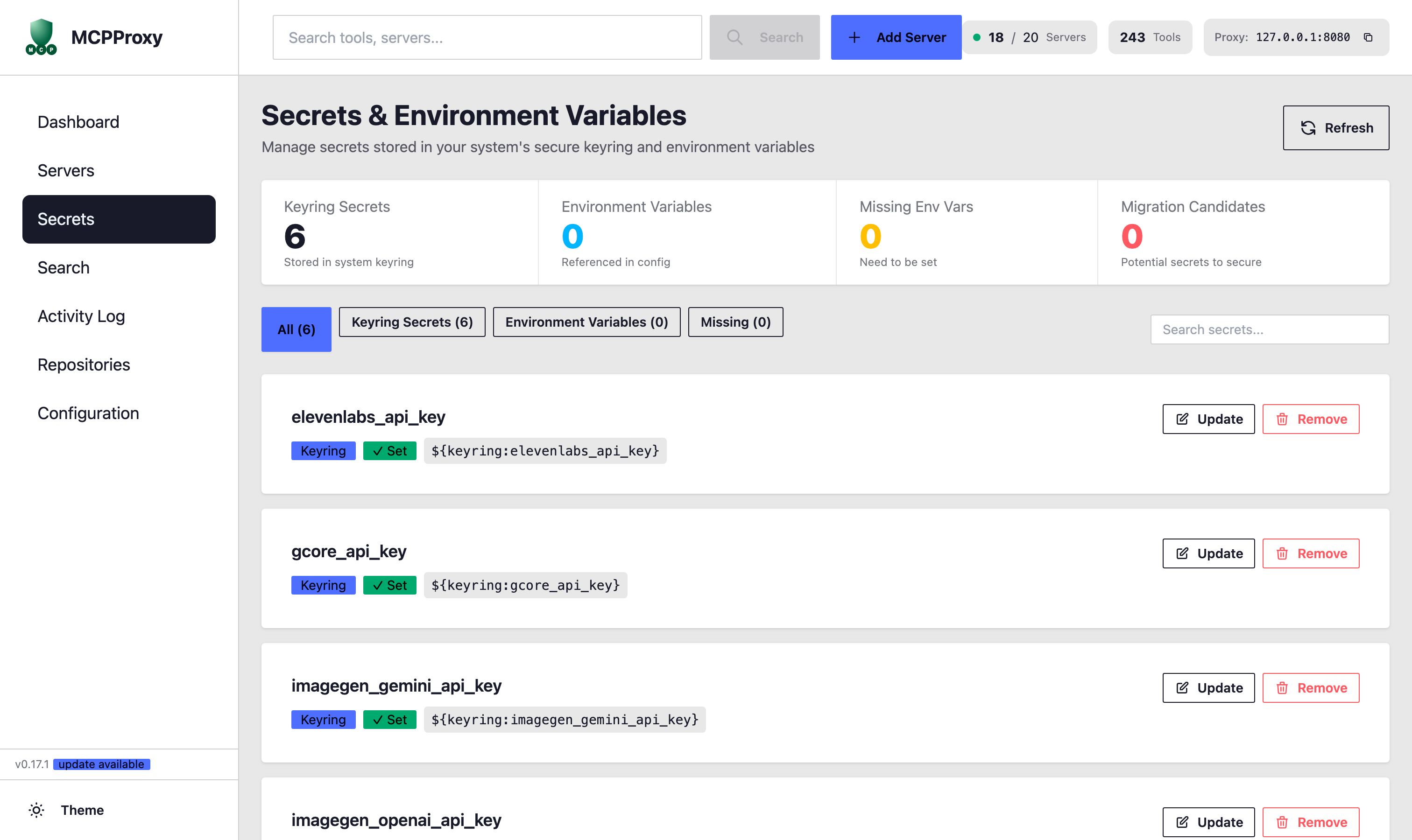Click the plus icon on Add Server
The image size is (1412, 840).
coord(854,37)
